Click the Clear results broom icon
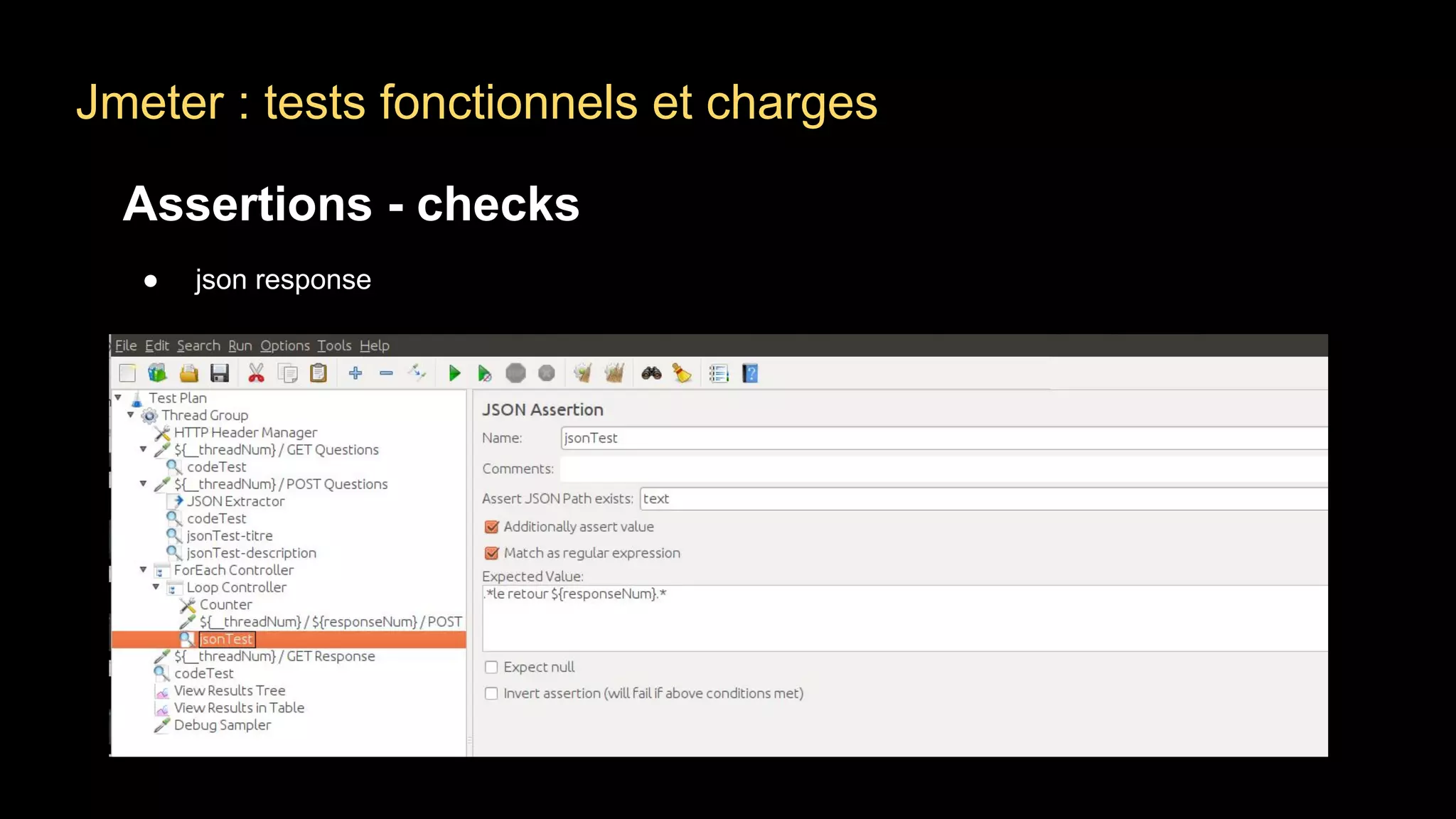 pyautogui.click(x=583, y=373)
